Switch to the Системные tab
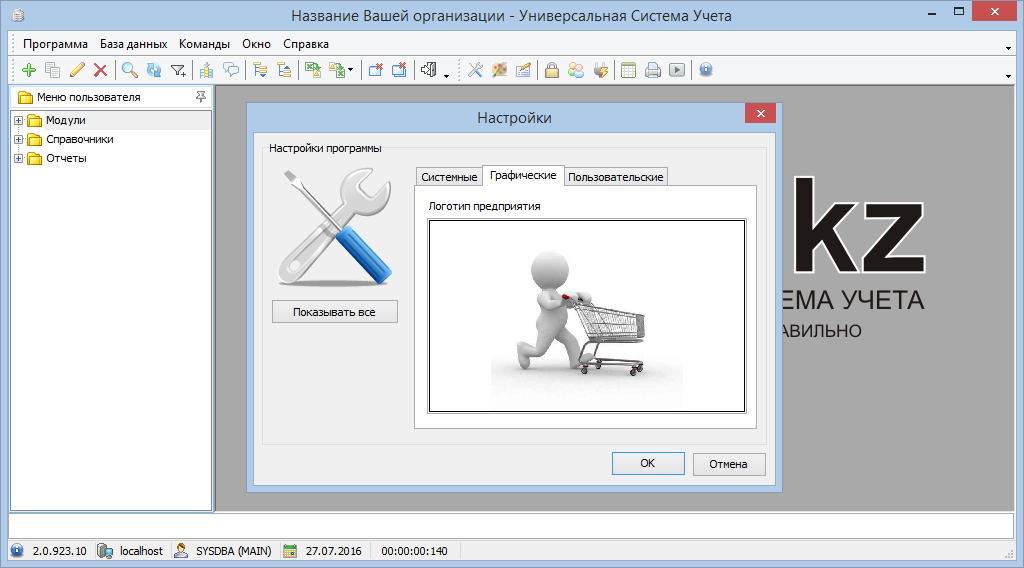1024x568 pixels. pyautogui.click(x=448, y=177)
